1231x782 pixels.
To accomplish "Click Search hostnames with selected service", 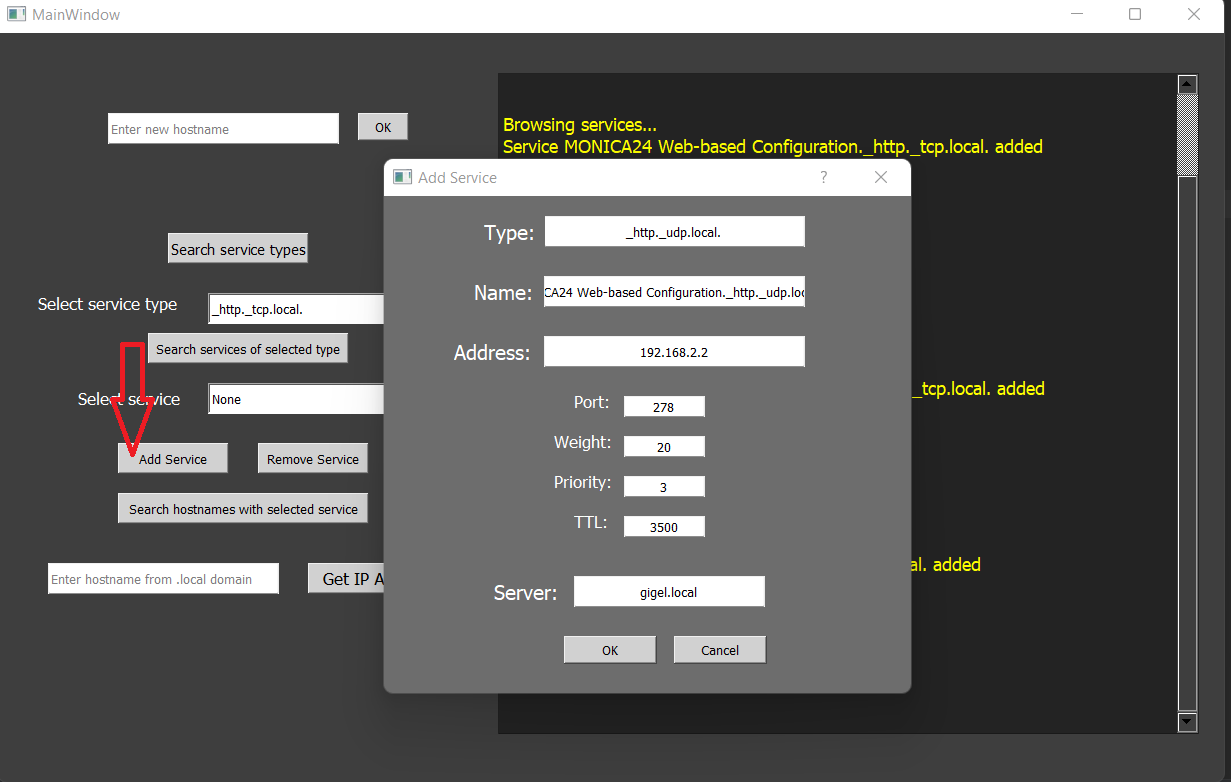I will click(243, 509).
